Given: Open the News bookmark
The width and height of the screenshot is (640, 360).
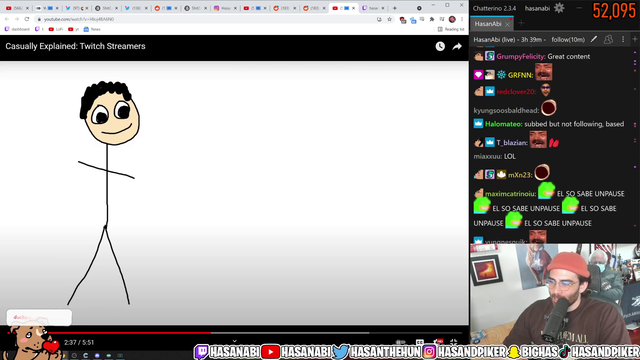Looking at the screenshot, I should pos(92,29).
